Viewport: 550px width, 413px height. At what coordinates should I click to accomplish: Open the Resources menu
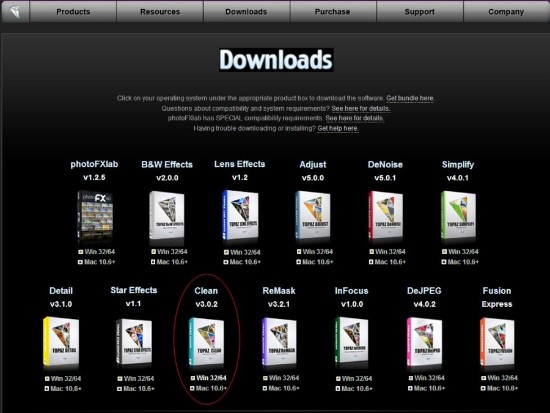point(160,12)
